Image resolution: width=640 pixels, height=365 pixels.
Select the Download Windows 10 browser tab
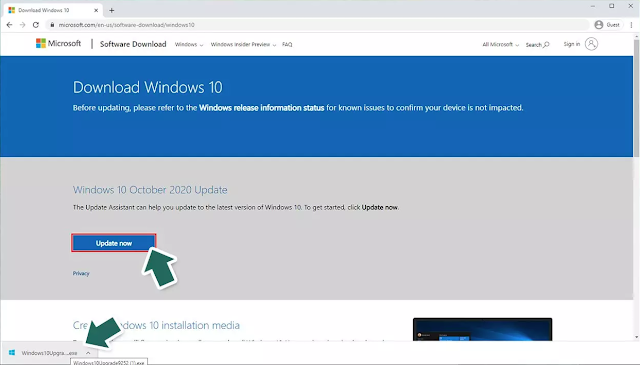tap(52, 10)
